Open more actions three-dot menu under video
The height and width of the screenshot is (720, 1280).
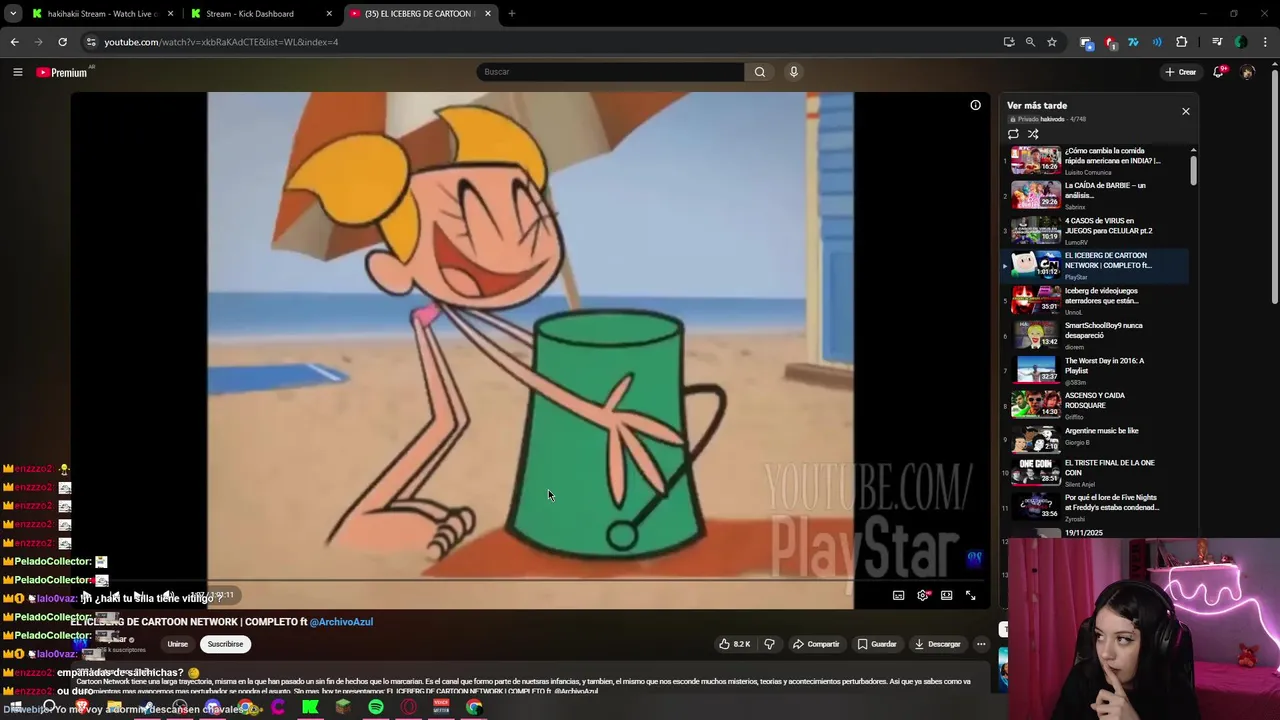click(981, 644)
